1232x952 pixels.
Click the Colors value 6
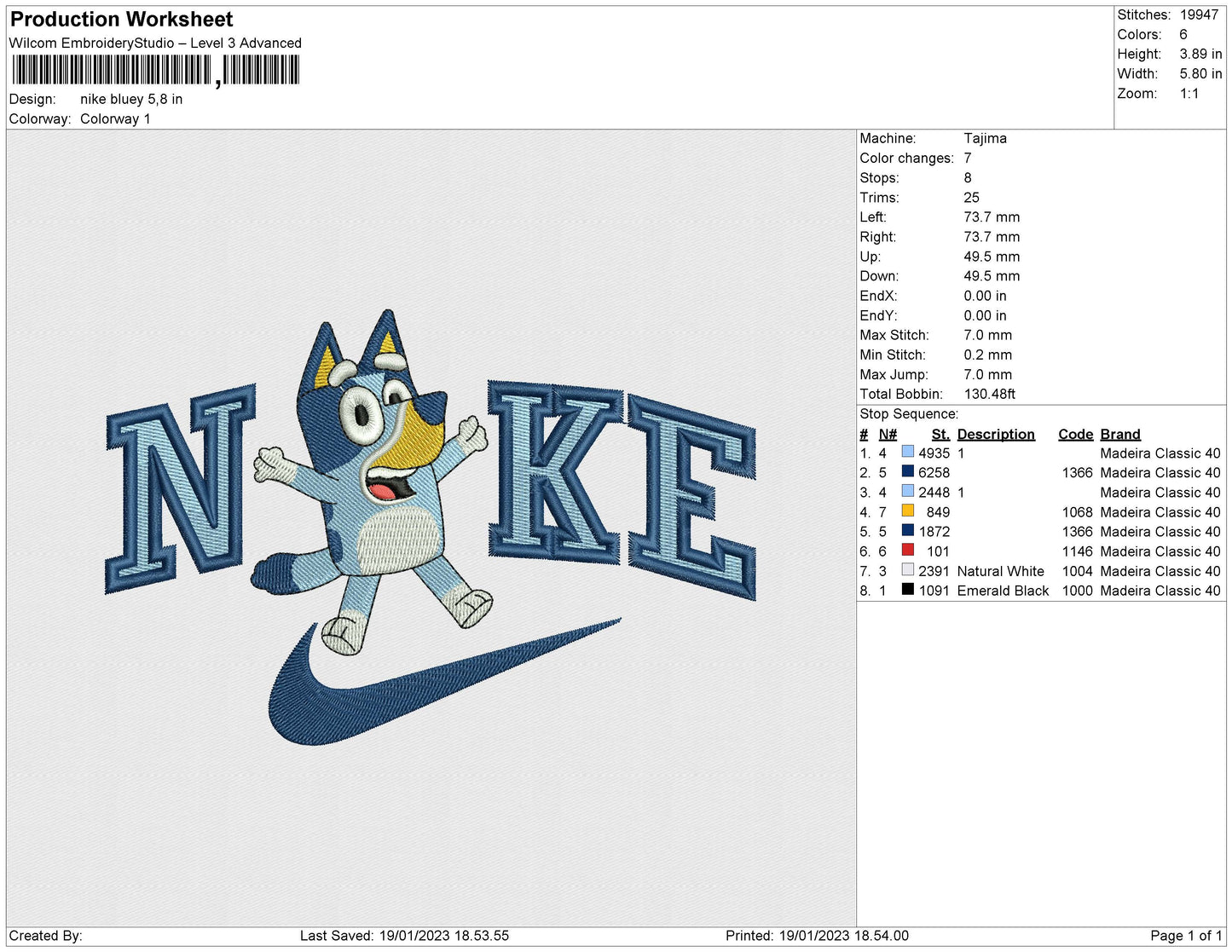click(x=1183, y=34)
